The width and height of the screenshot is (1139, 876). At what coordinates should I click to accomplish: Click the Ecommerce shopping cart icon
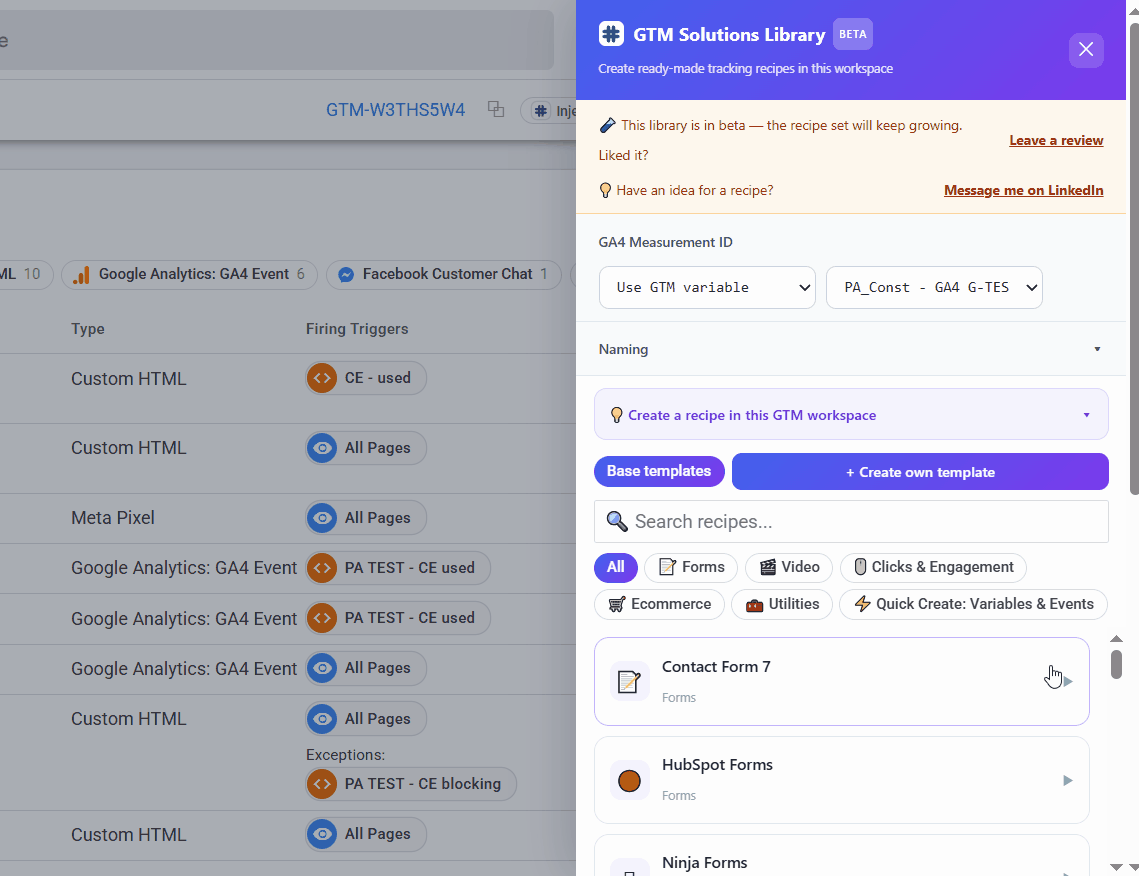(x=617, y=604)
